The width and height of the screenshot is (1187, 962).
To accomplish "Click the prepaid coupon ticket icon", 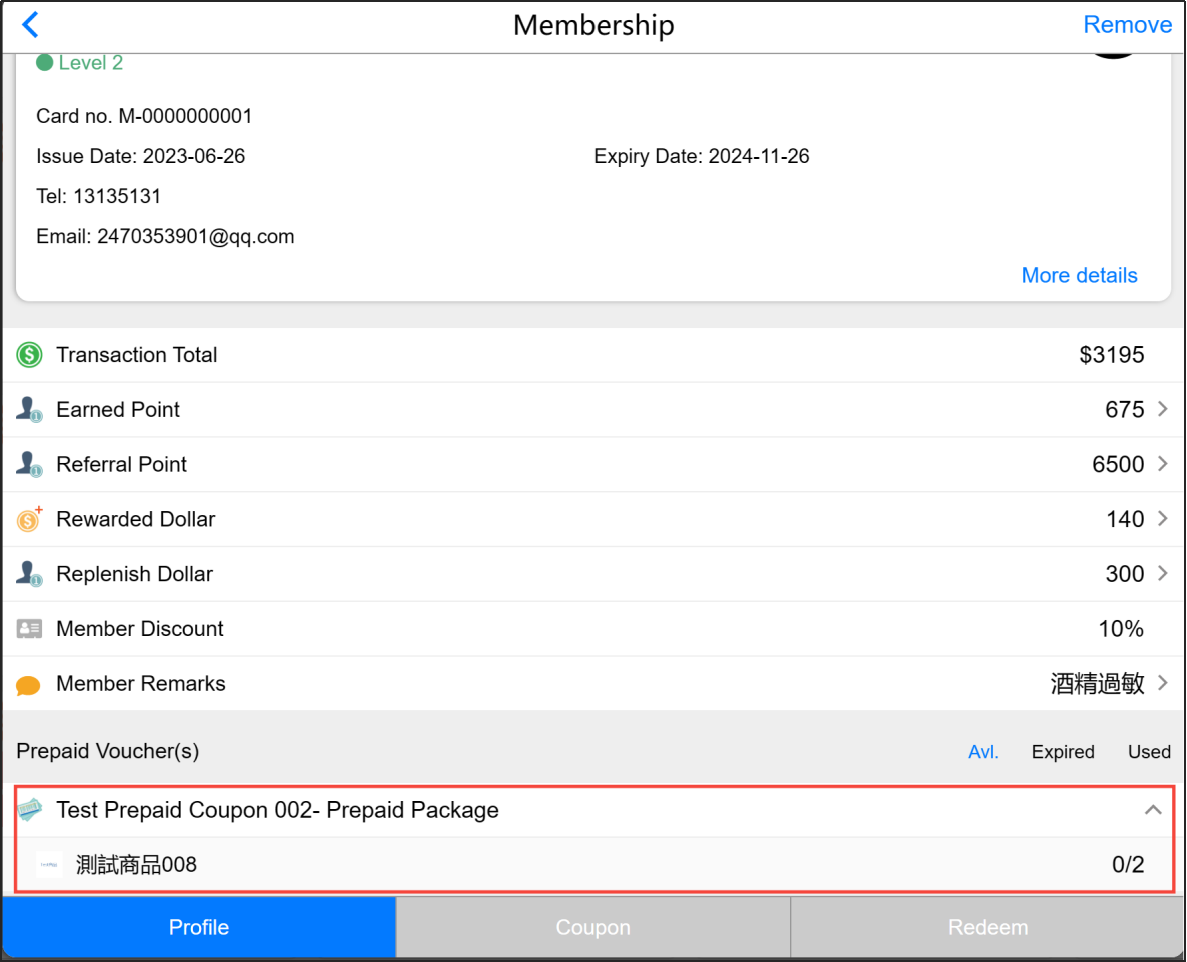I will point(30,810).
